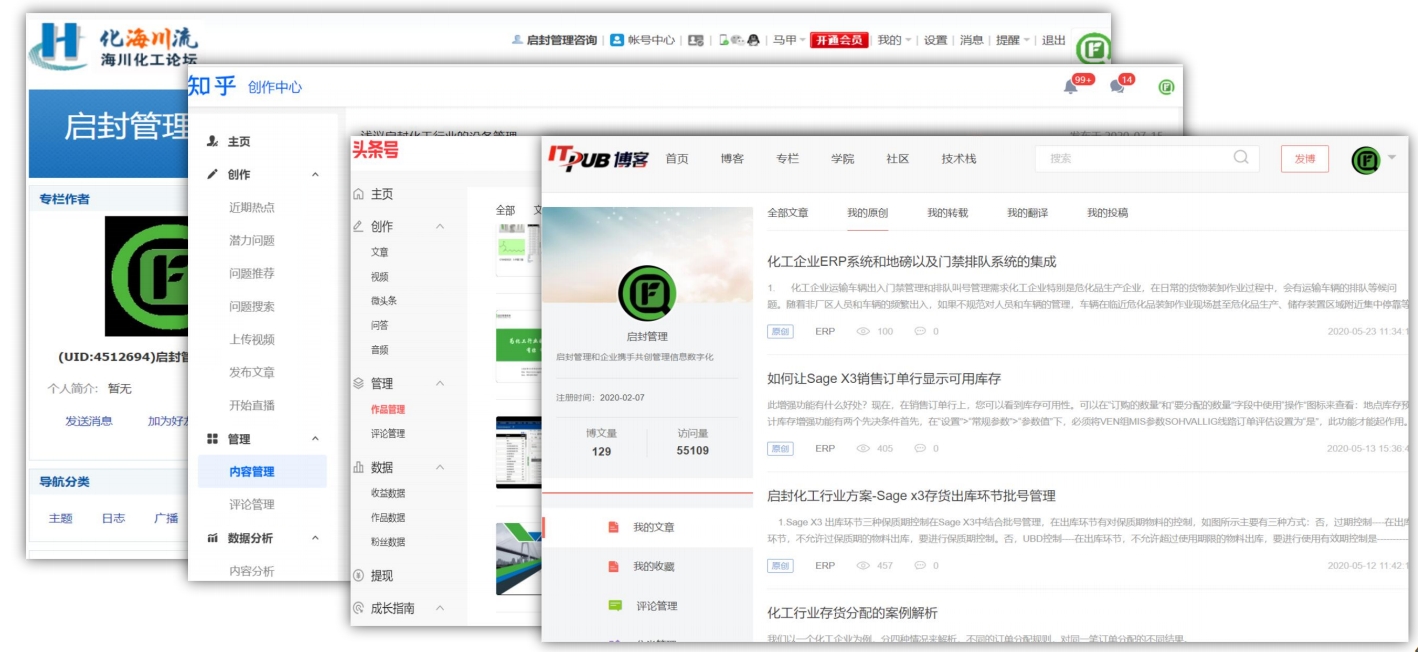
Task: Click the user avatar in 知乎 header
Action: point(1166,87)
